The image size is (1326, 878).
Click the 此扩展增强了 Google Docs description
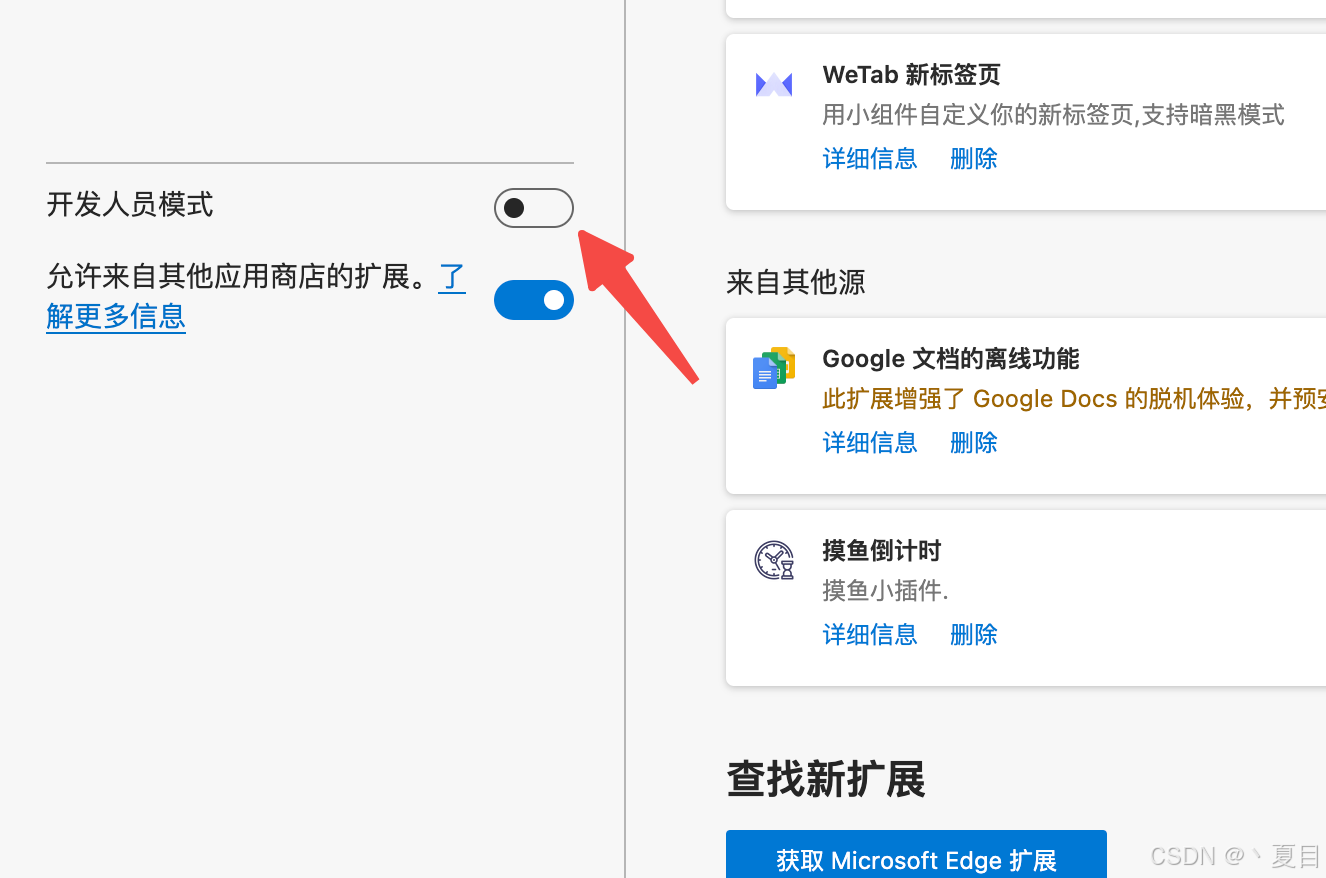[1074, 399]
